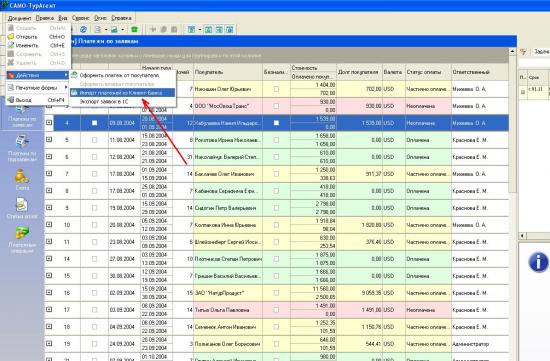Choose 'Экспорт заявок в 1С' submenu item

click(122, 101)
